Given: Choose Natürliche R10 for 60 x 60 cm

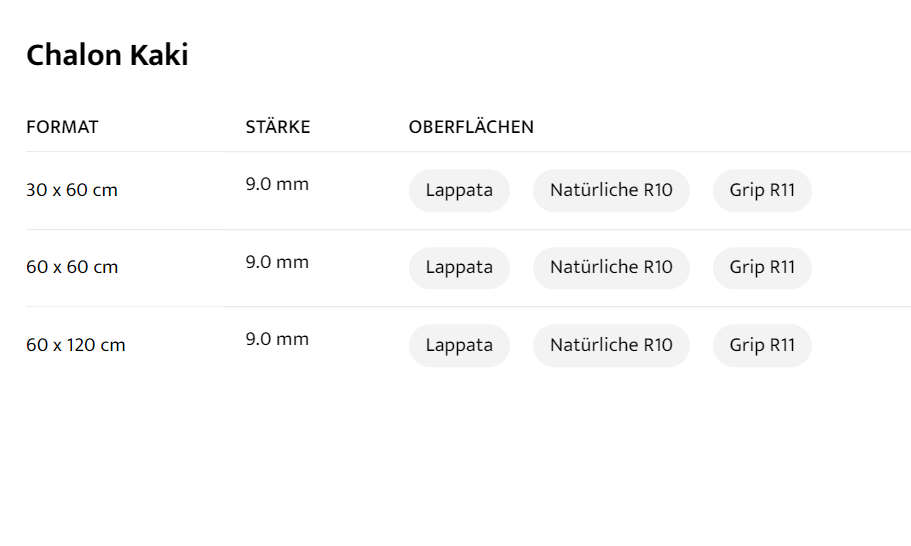Looking at the screenshot, I should click(x=611, y=267).
